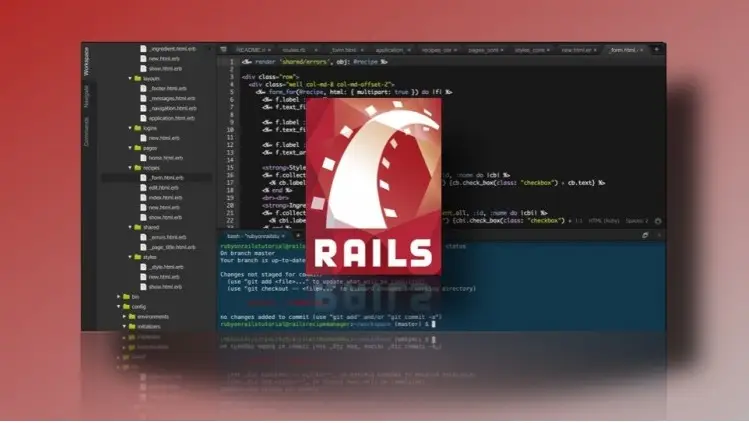
Task: Click line number 5 in the editor gutter
Action: [x=232, y=92]
